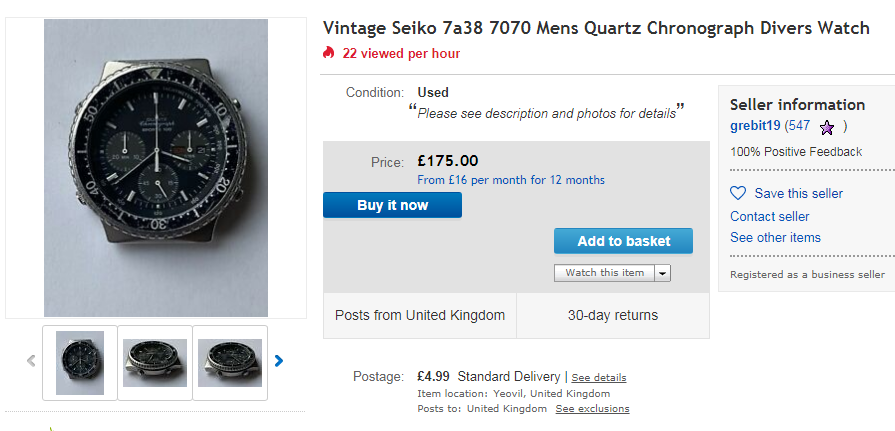The height and width of the screenshot is (431, 895).
Task: Open seller profile grebit19
Action: point(755,126)
